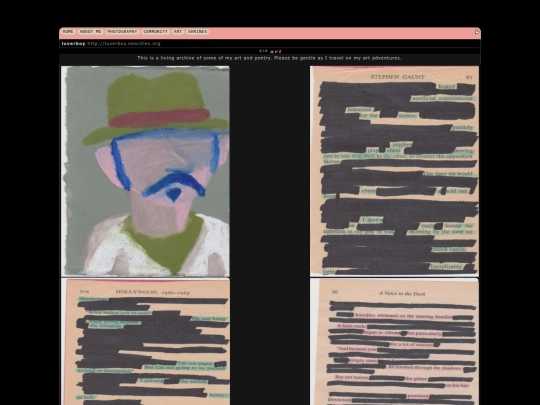Click the bold 'loverboy' site title
This screenshot has width=540, height=405.
pyautogui.click(x=73, y=43)
